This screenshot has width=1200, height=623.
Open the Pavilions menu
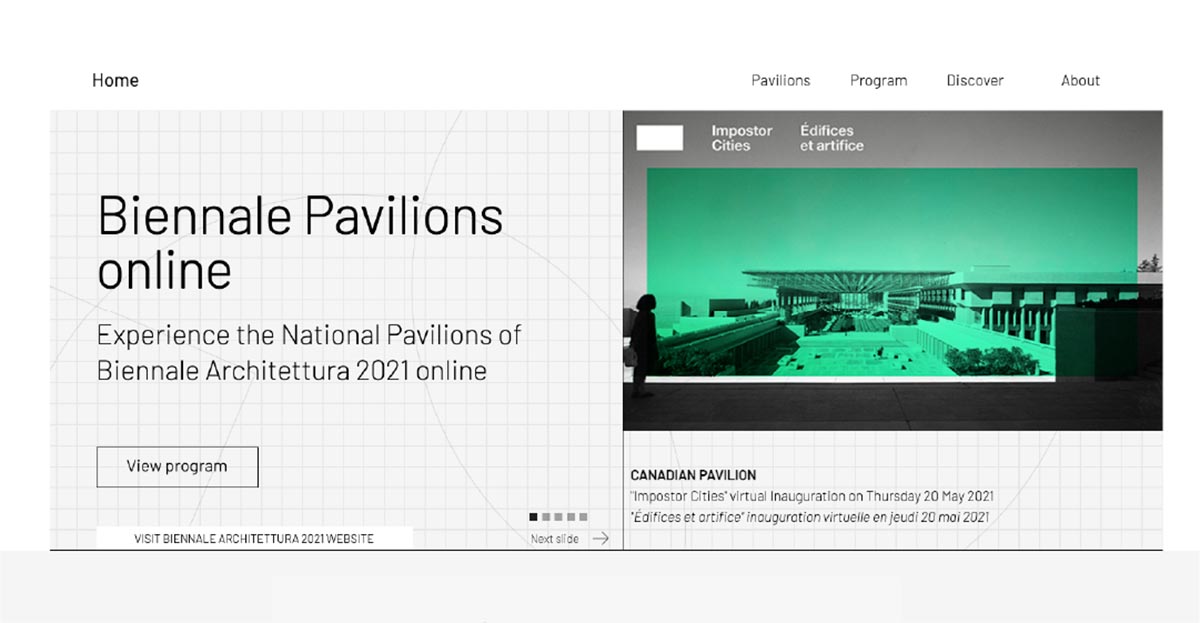point(780,81)
